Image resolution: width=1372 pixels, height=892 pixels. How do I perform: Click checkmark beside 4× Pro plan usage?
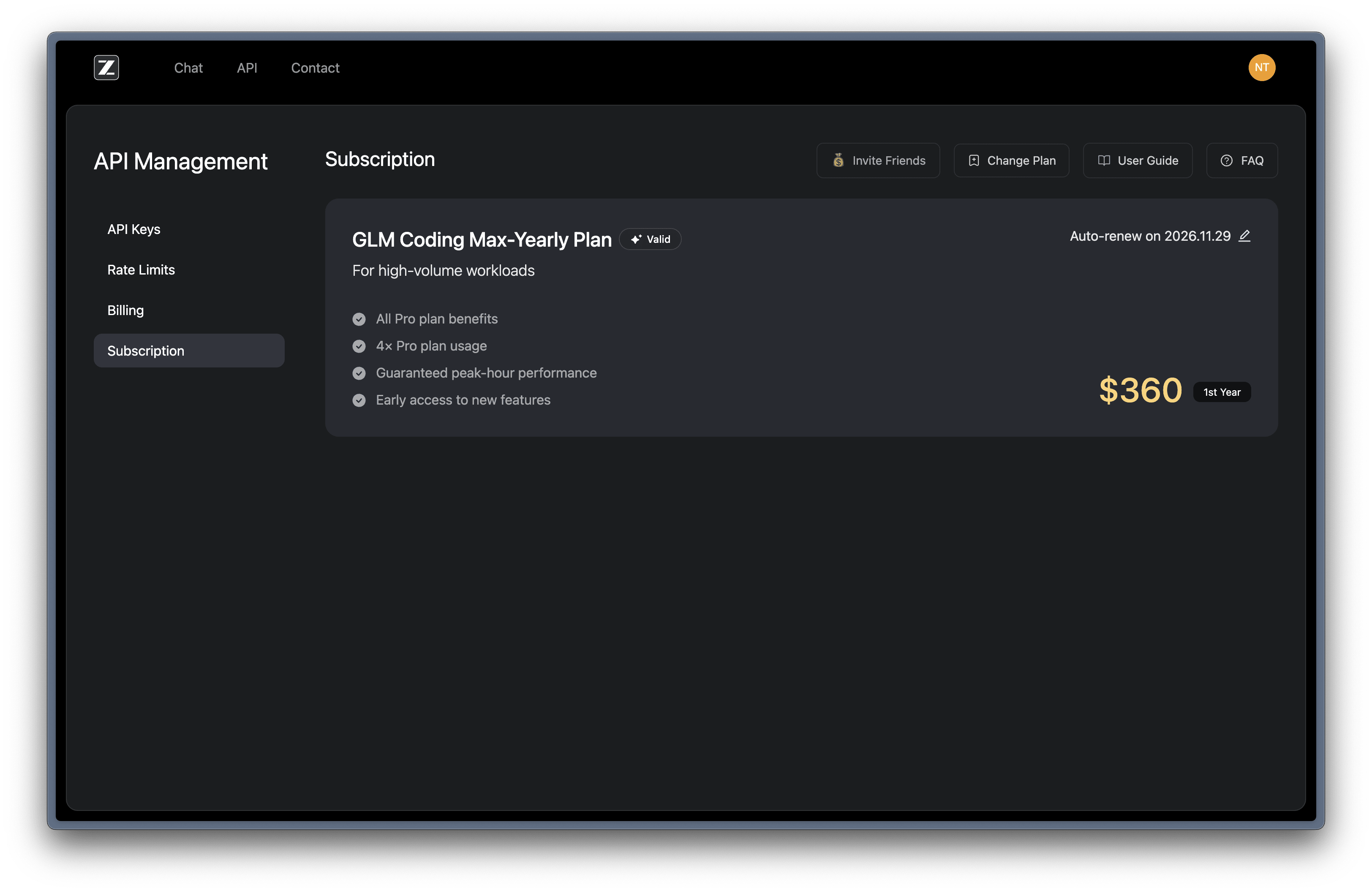[359, 346]
